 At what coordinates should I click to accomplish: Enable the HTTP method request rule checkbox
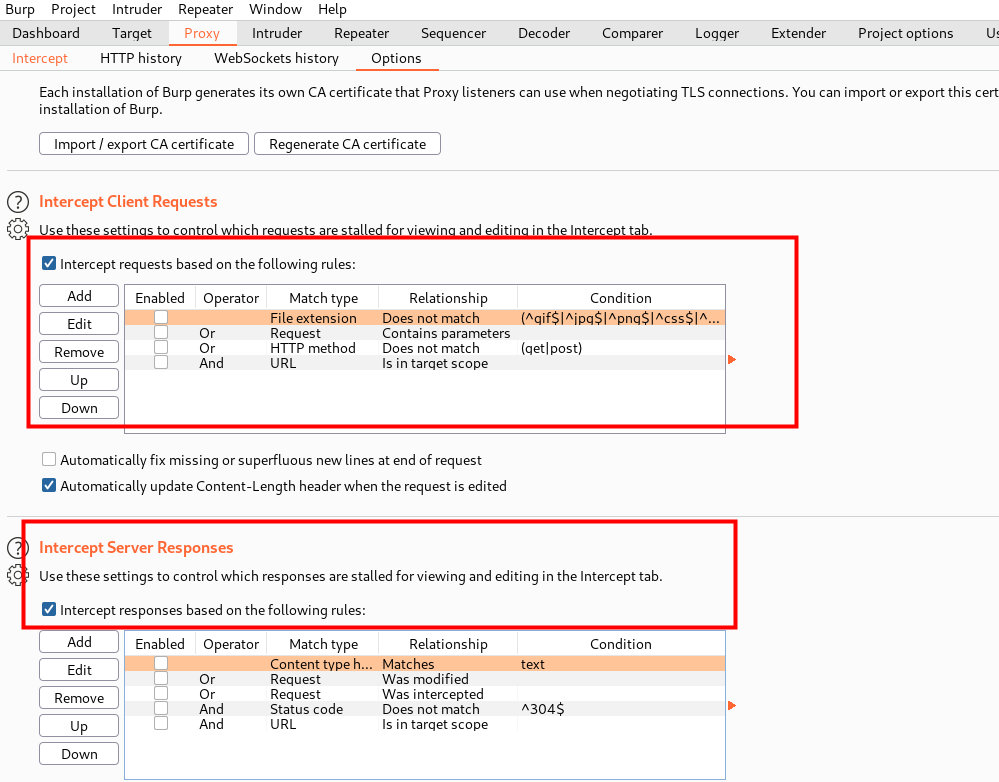(161, 347)
